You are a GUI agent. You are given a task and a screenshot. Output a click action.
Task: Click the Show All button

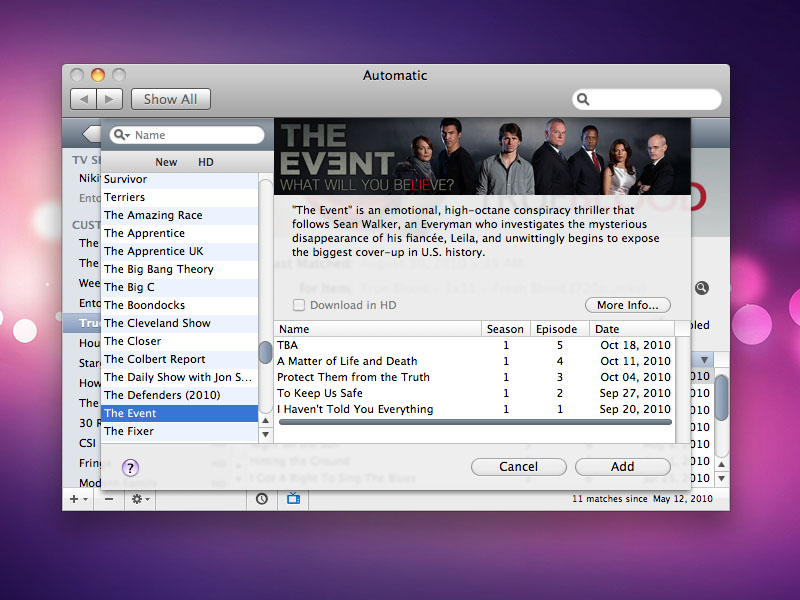click(x=170, y=99)
